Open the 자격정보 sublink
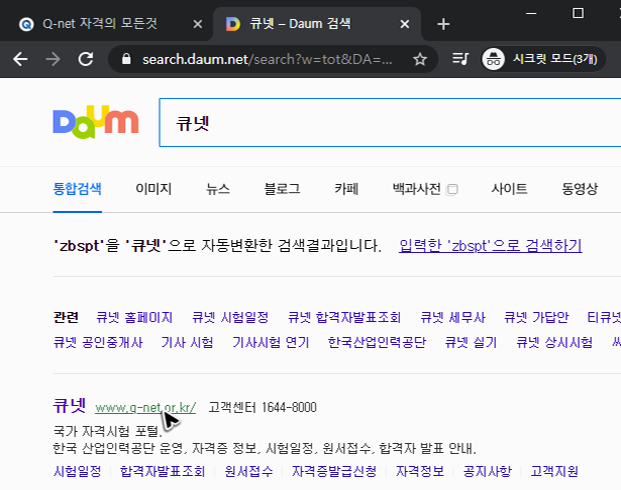The width and height of the screenshot is (621, 490). (420, 471)
